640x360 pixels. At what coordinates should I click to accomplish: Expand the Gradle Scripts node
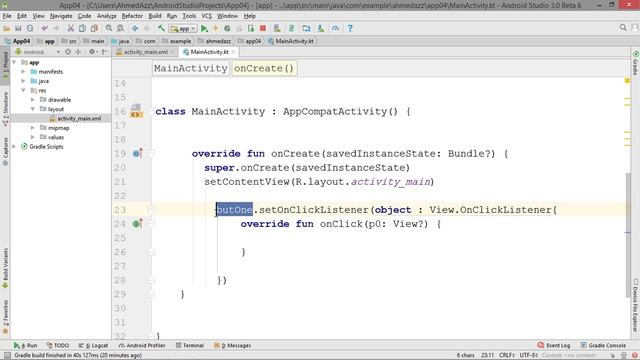coord(15,147)
